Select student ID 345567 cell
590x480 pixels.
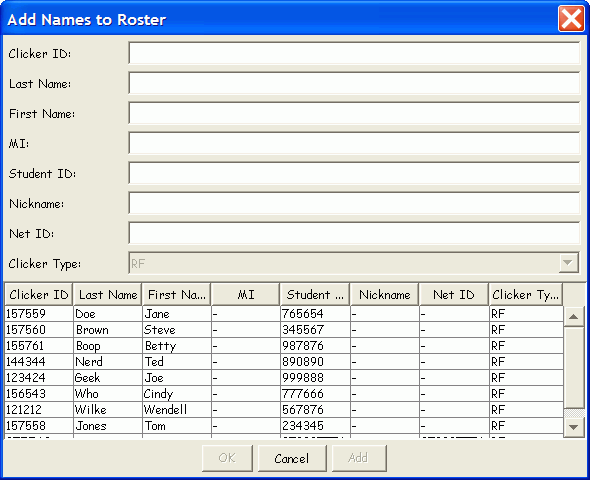315,330
